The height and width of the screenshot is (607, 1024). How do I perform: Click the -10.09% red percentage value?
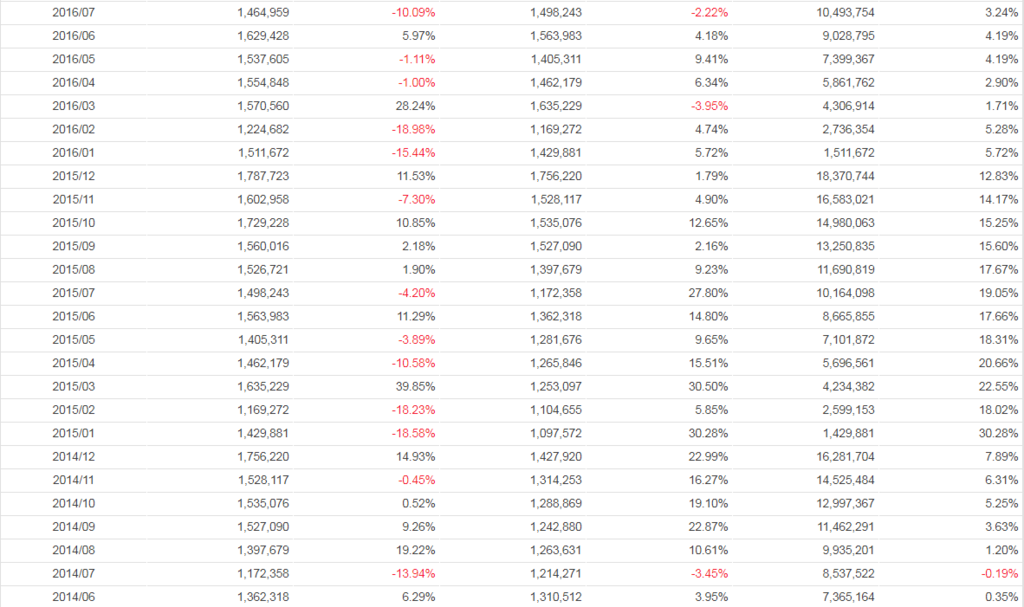click(413, 12)
